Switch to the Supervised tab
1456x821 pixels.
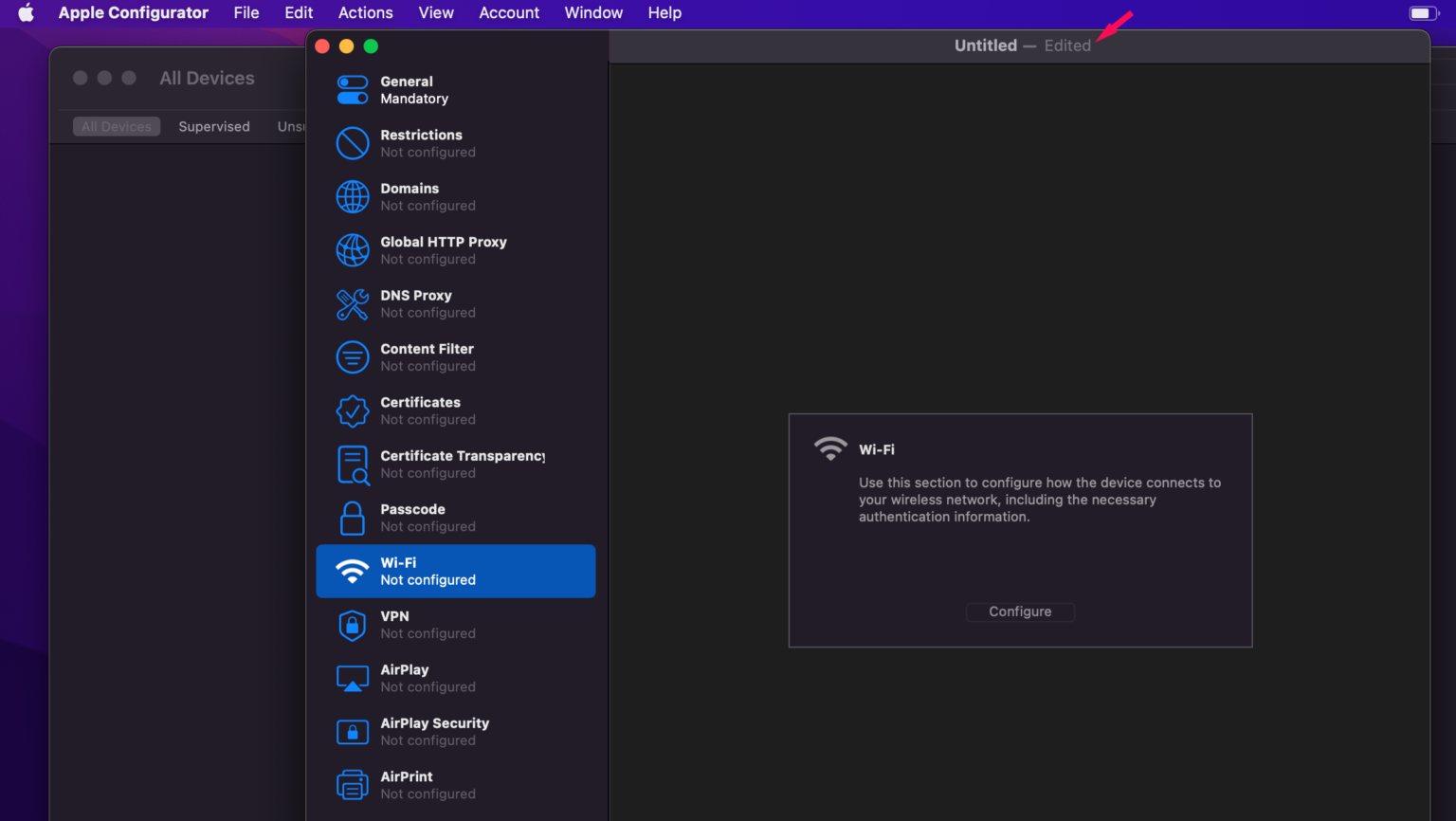[214, 127]
